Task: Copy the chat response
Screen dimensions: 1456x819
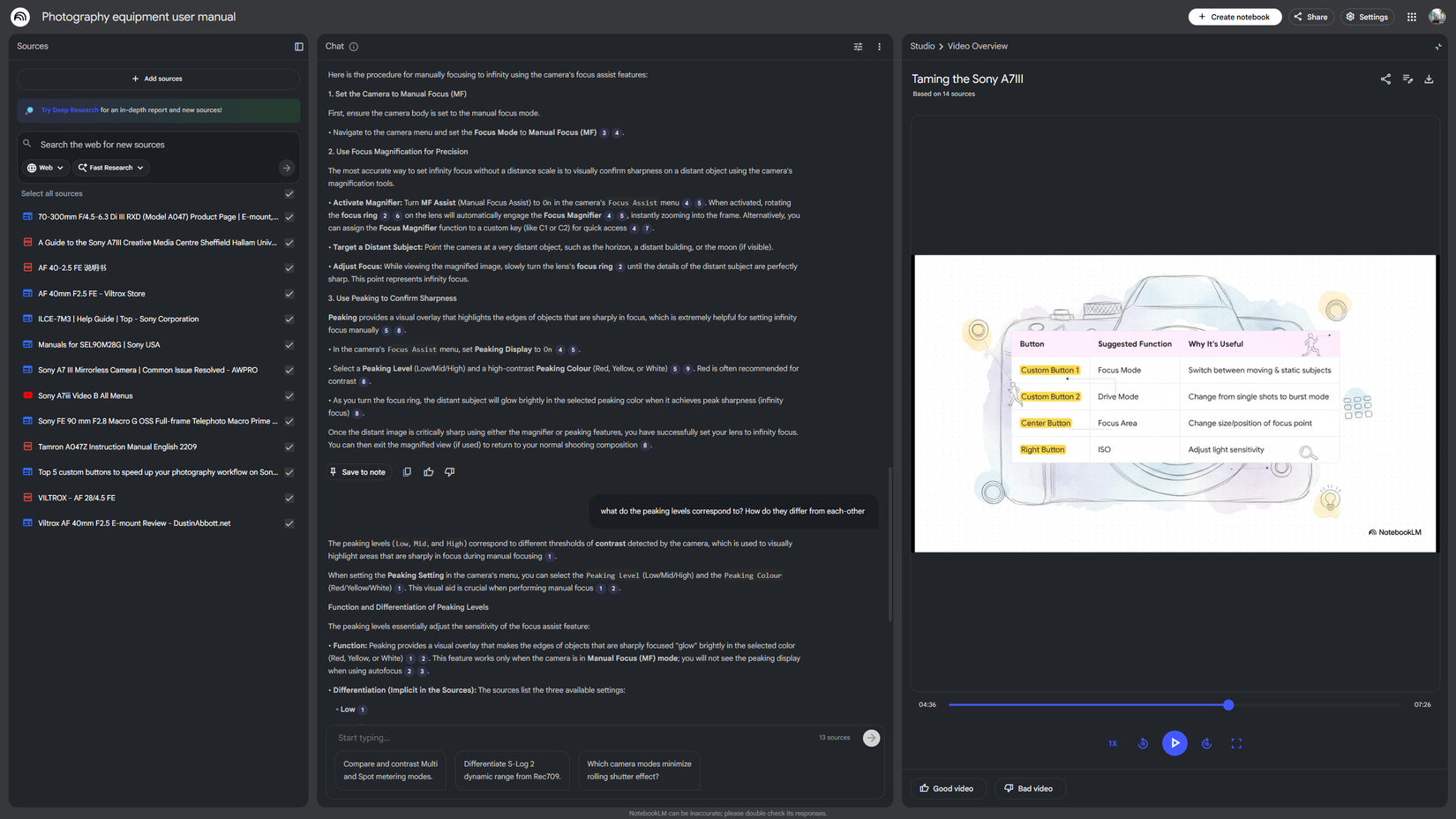Action: (407, 472)
